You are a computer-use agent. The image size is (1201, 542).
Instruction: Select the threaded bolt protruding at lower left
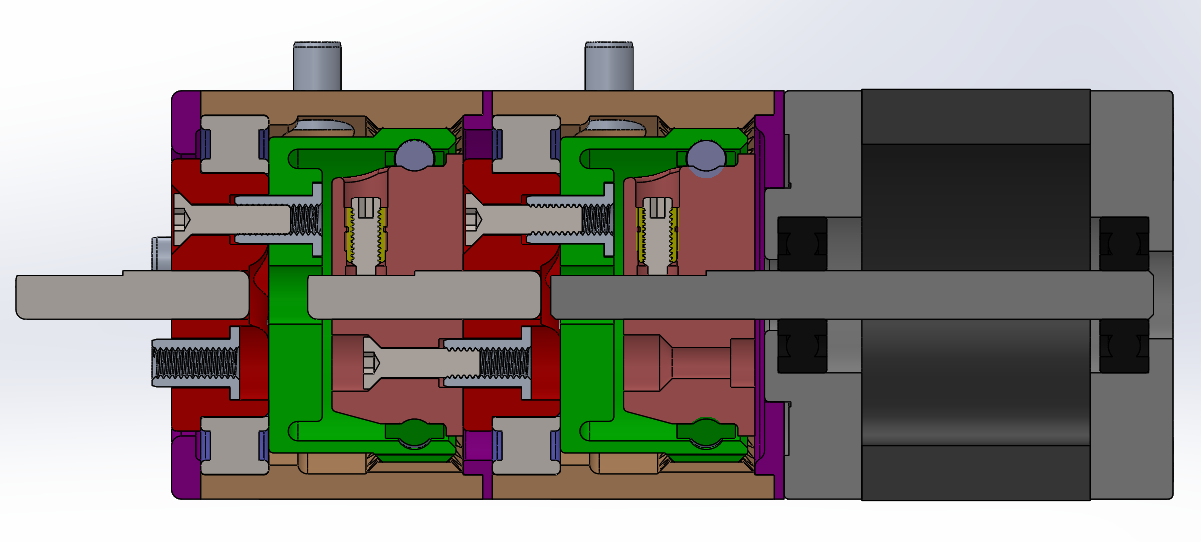194,364
